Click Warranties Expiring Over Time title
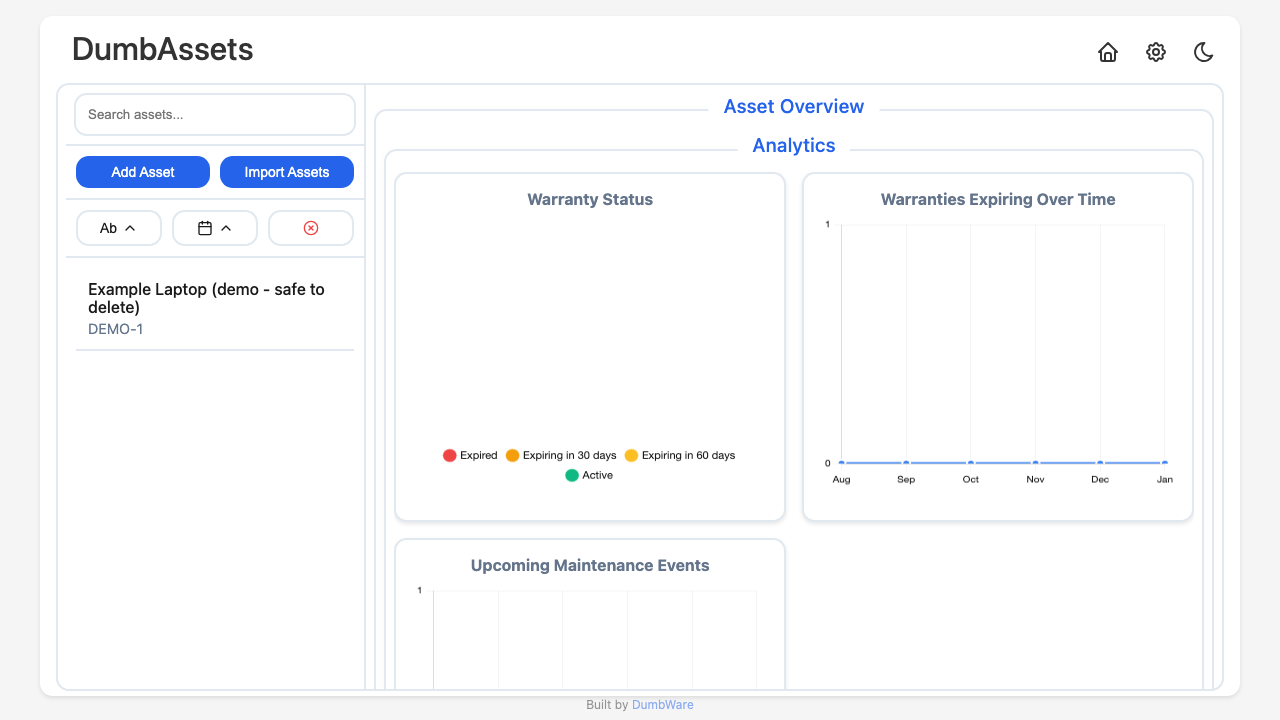Viewport: 1280px width, 720px height. point(998,199)
